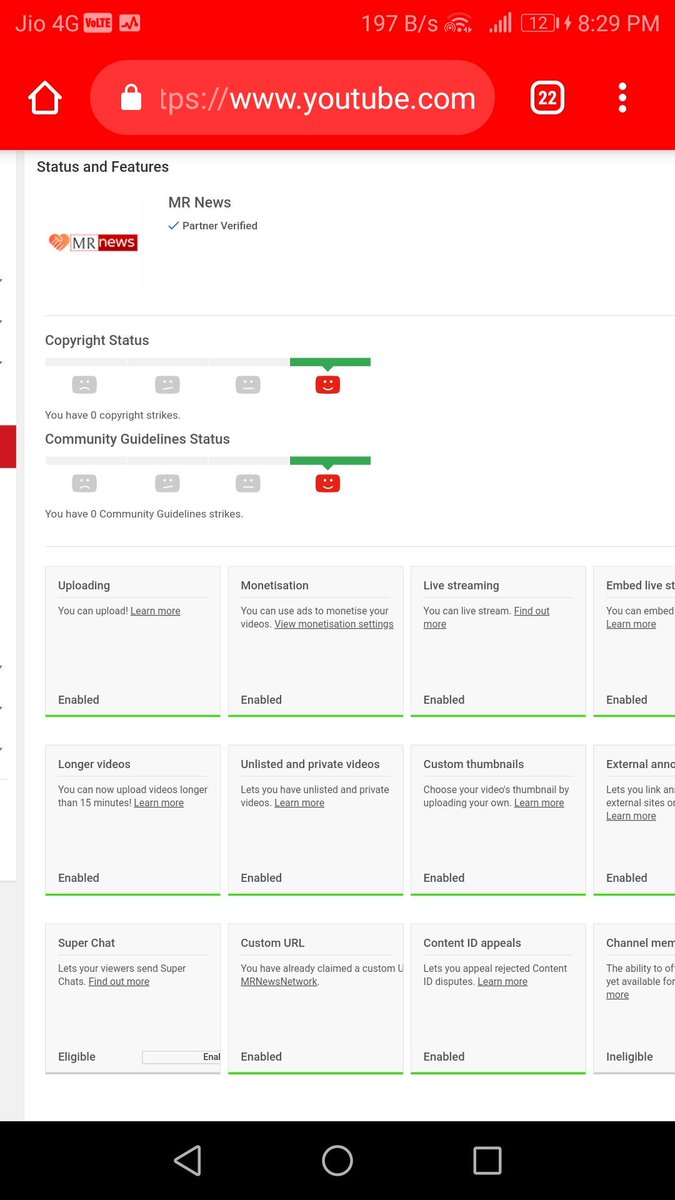Viewport: 675px width, 1200px height.
Task: Tap 'You have 0 Community Guidelines strikes.' text
Action: click(x=144, y=514)
